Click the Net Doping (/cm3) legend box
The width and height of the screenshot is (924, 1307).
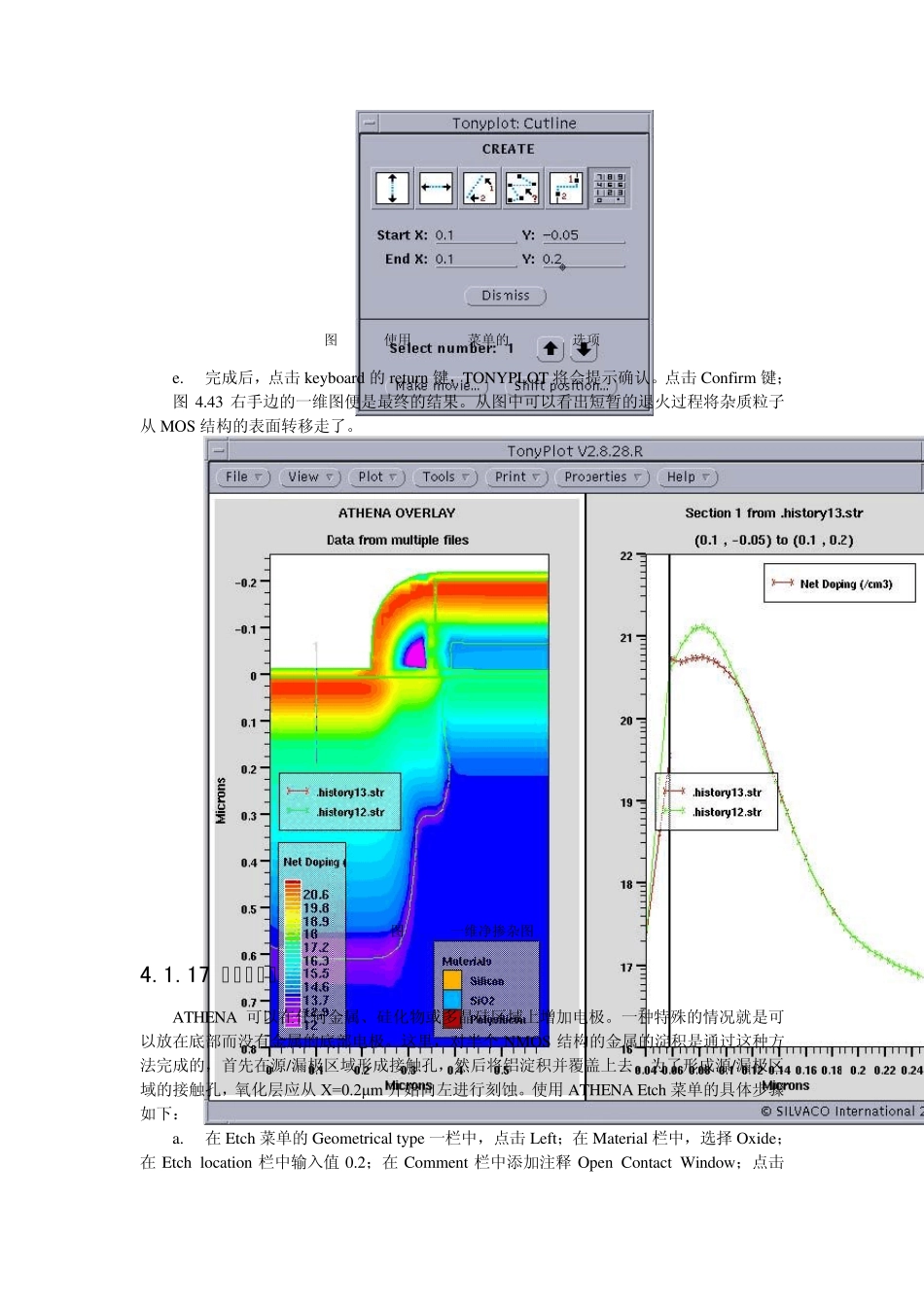[x=839, y=583]
